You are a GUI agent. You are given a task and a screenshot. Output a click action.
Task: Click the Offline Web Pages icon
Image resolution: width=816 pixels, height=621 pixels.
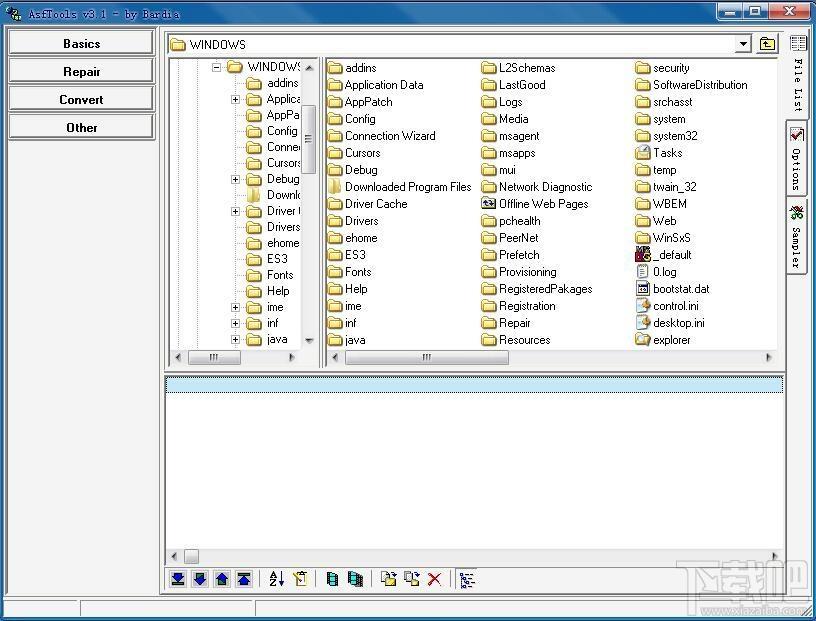pos(489,204)
